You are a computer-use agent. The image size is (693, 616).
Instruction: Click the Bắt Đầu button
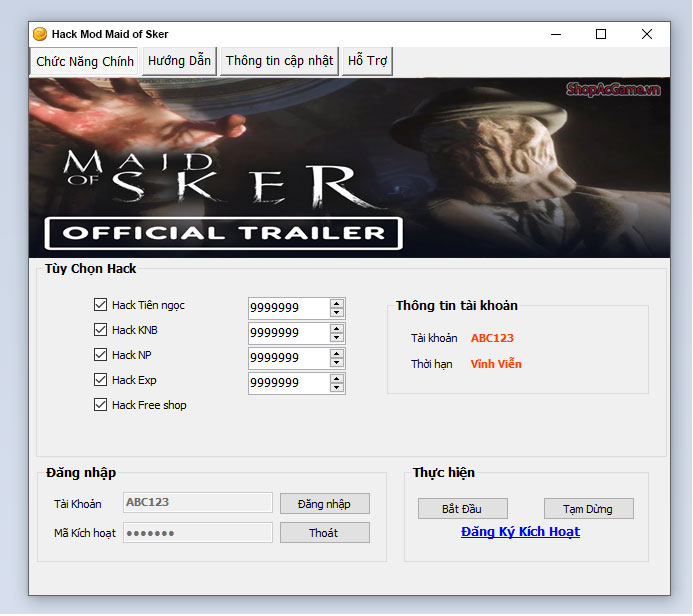coord(462,509)
